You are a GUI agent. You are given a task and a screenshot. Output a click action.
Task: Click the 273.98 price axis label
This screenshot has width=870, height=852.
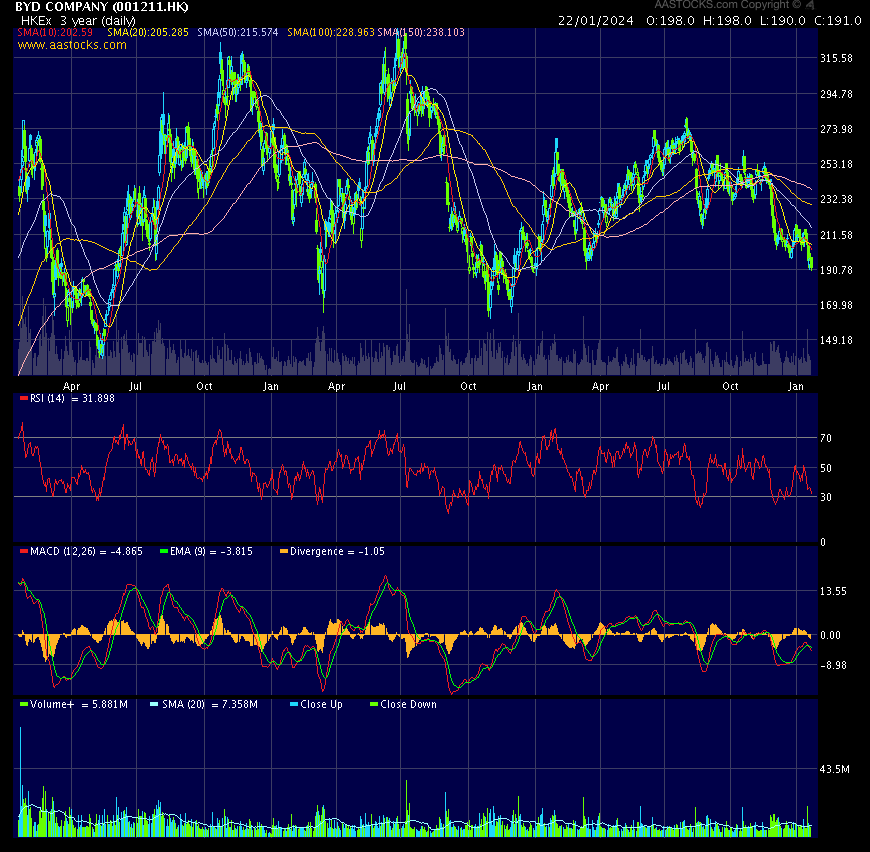[x=836, y=129]
